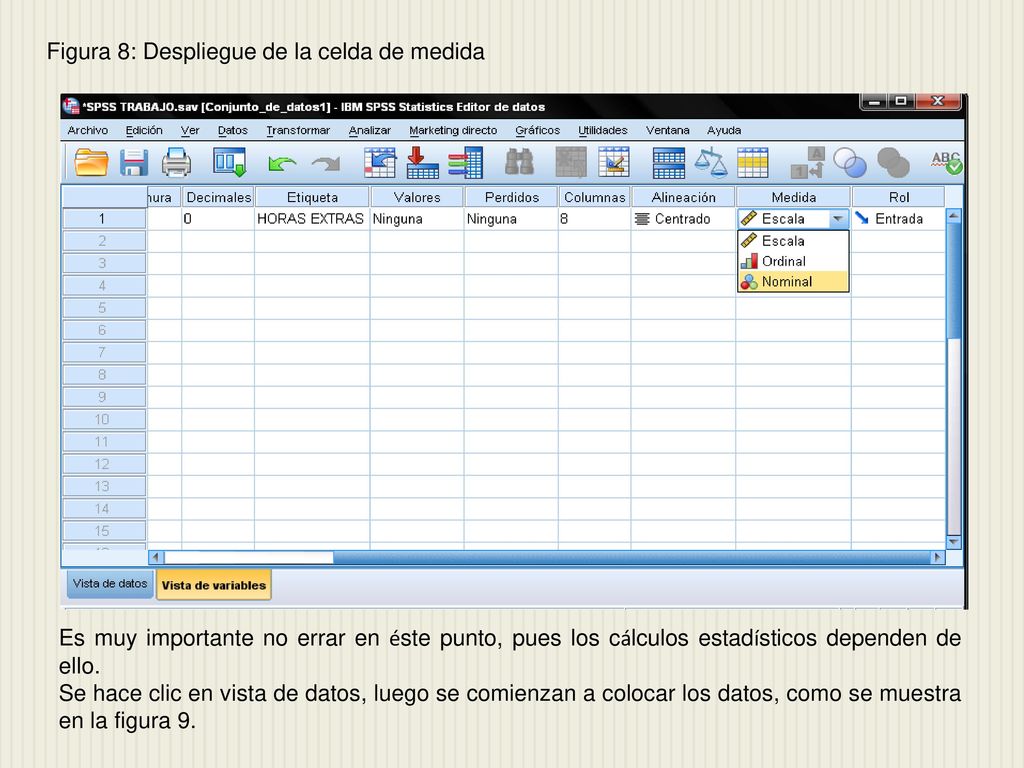Select row header number 1
1024x768 pixels.
coord(104,219)
